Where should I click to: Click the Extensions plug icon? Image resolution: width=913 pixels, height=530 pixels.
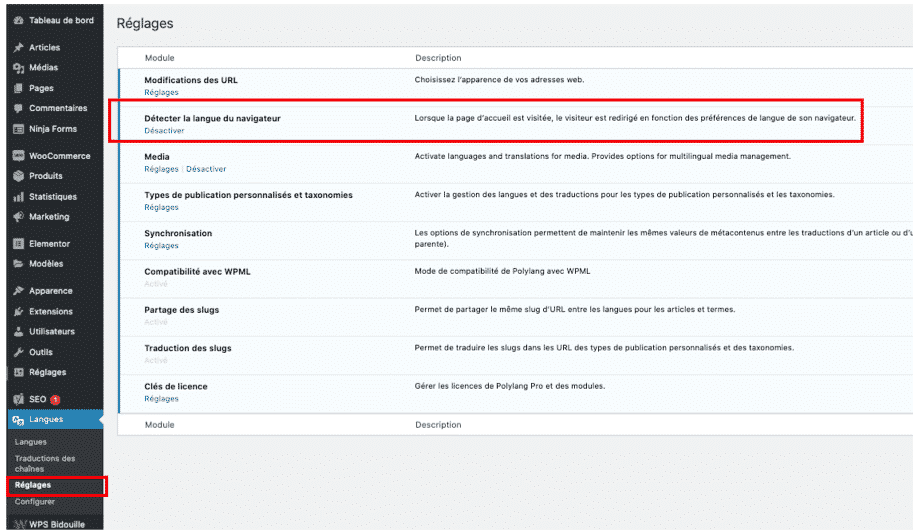click(x=18, y=312)
